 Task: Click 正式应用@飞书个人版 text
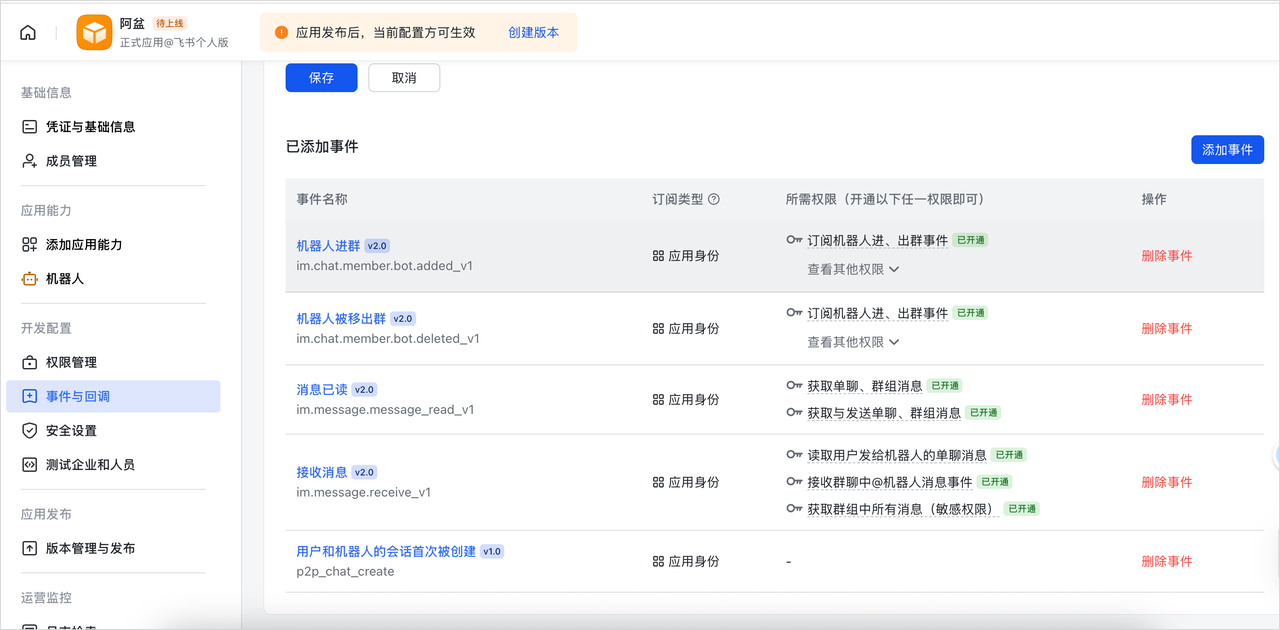(174, 43)
